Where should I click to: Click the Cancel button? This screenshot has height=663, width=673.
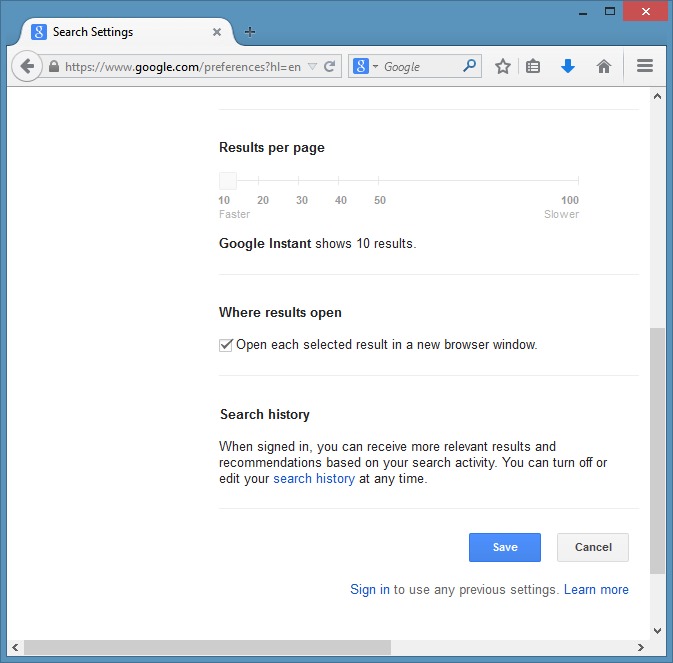click(593, 547)
